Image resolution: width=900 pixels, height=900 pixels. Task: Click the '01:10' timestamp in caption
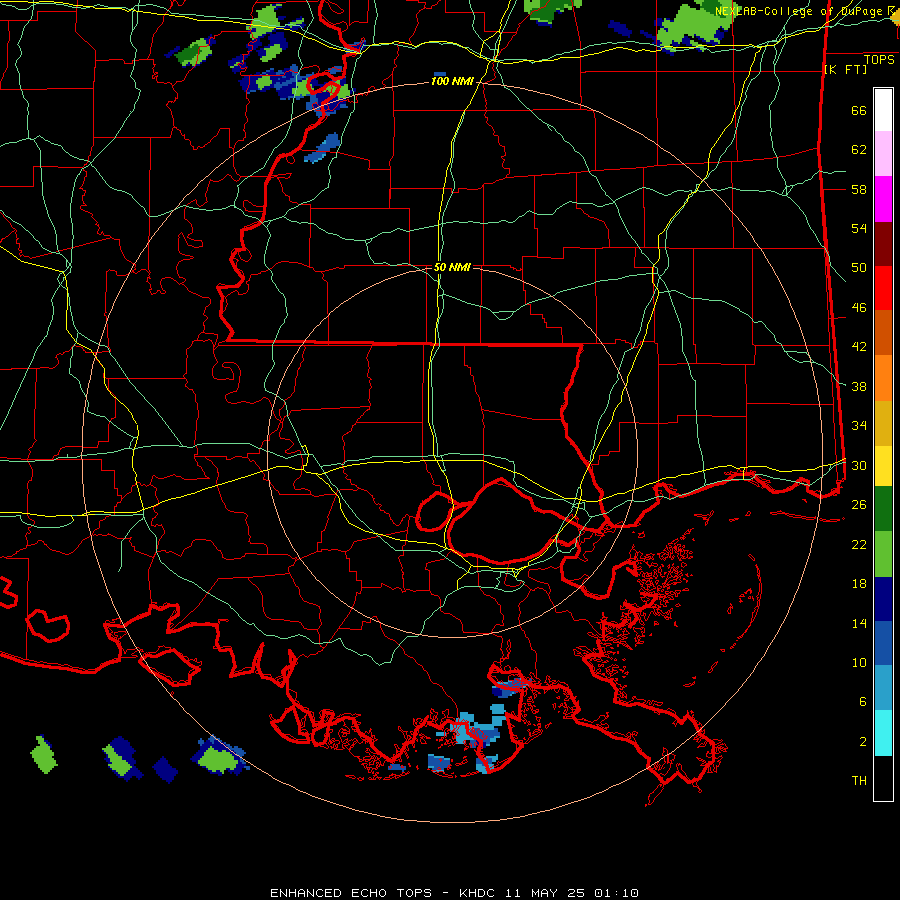pyautogui.click(x=616, y=893)
